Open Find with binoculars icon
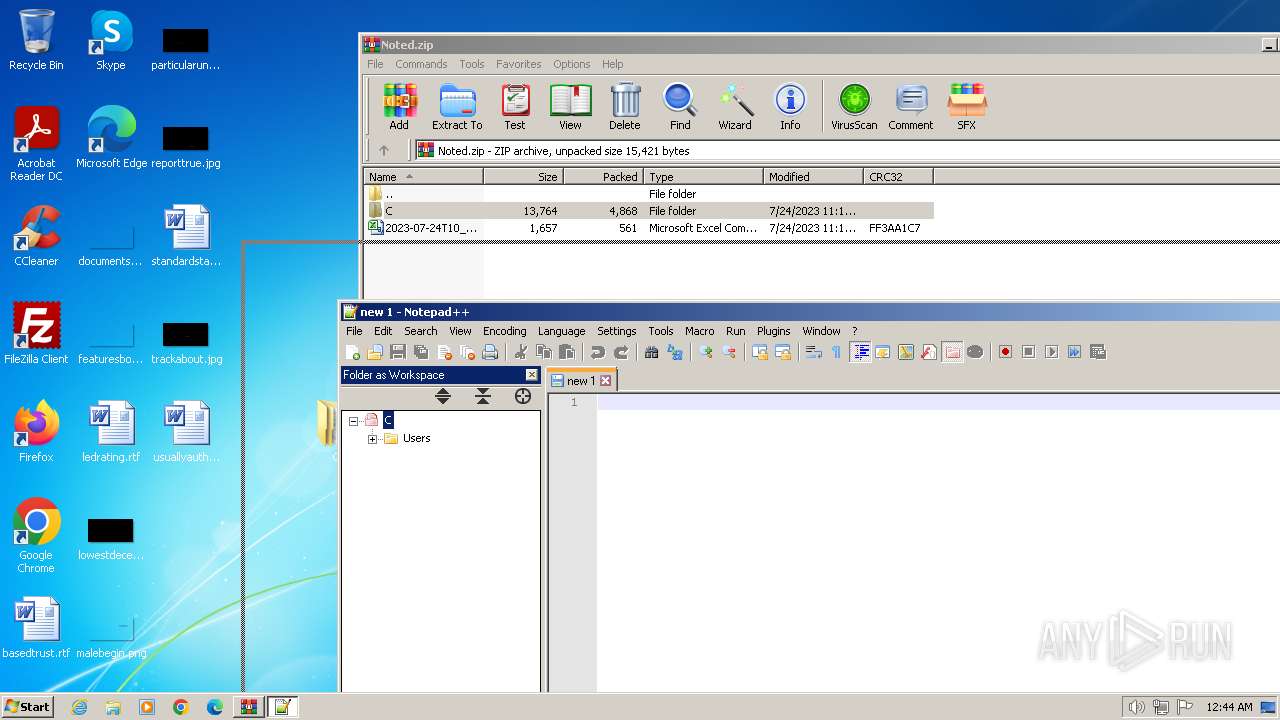The image size is (1280, 720). point(651,352)
